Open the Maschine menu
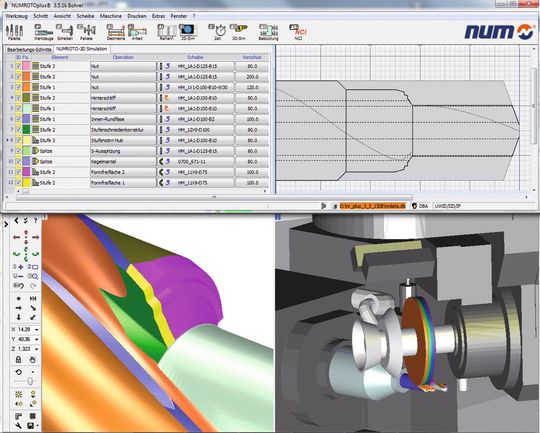The image size is (540, 433). 111,16
